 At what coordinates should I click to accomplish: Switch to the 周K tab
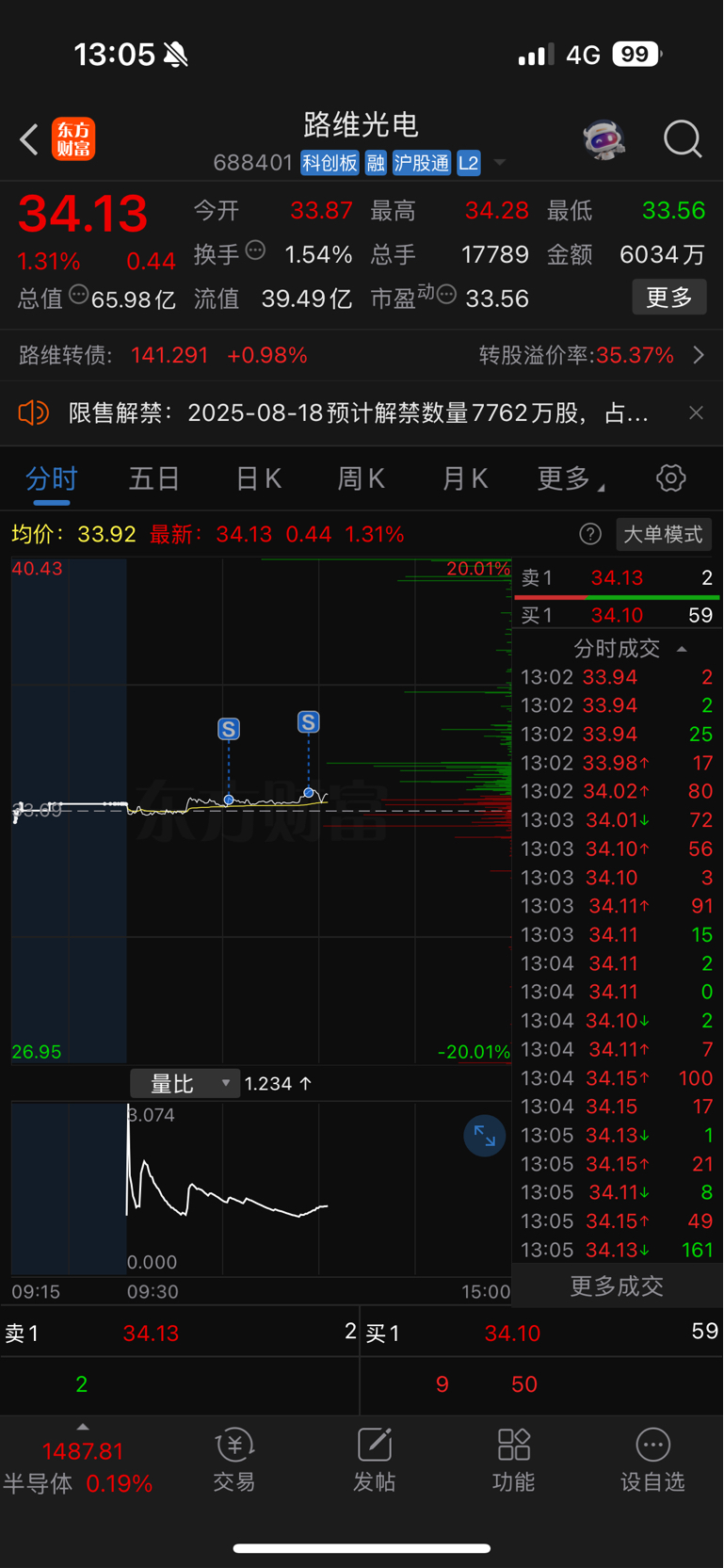coord(361,478)
